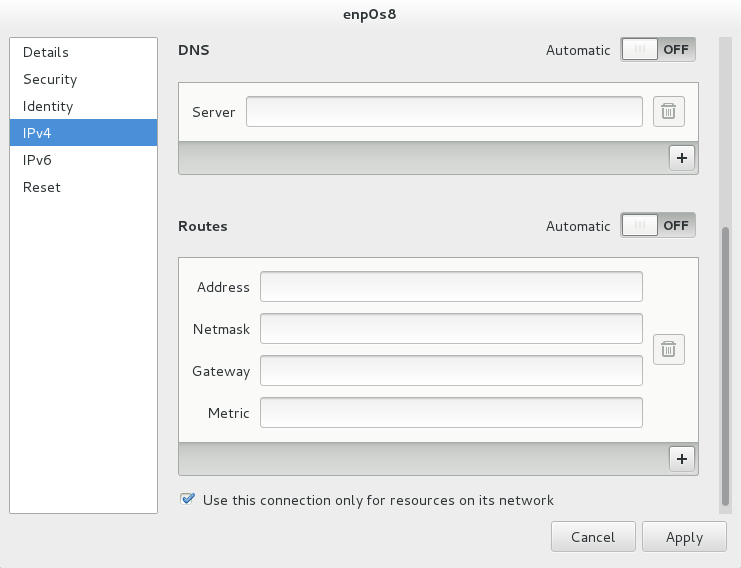
Task: Toggle the DNS Automatic switch
Action: [658, 50]
